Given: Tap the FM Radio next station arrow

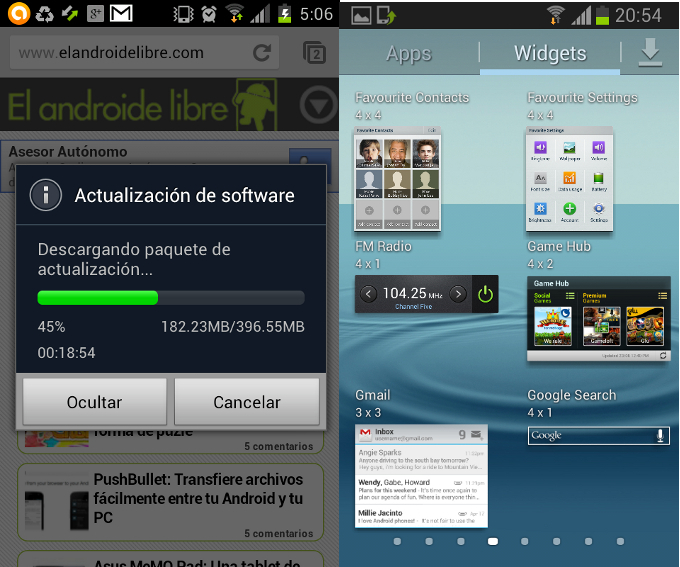Looking at the screenshot, I should point(458,294).
